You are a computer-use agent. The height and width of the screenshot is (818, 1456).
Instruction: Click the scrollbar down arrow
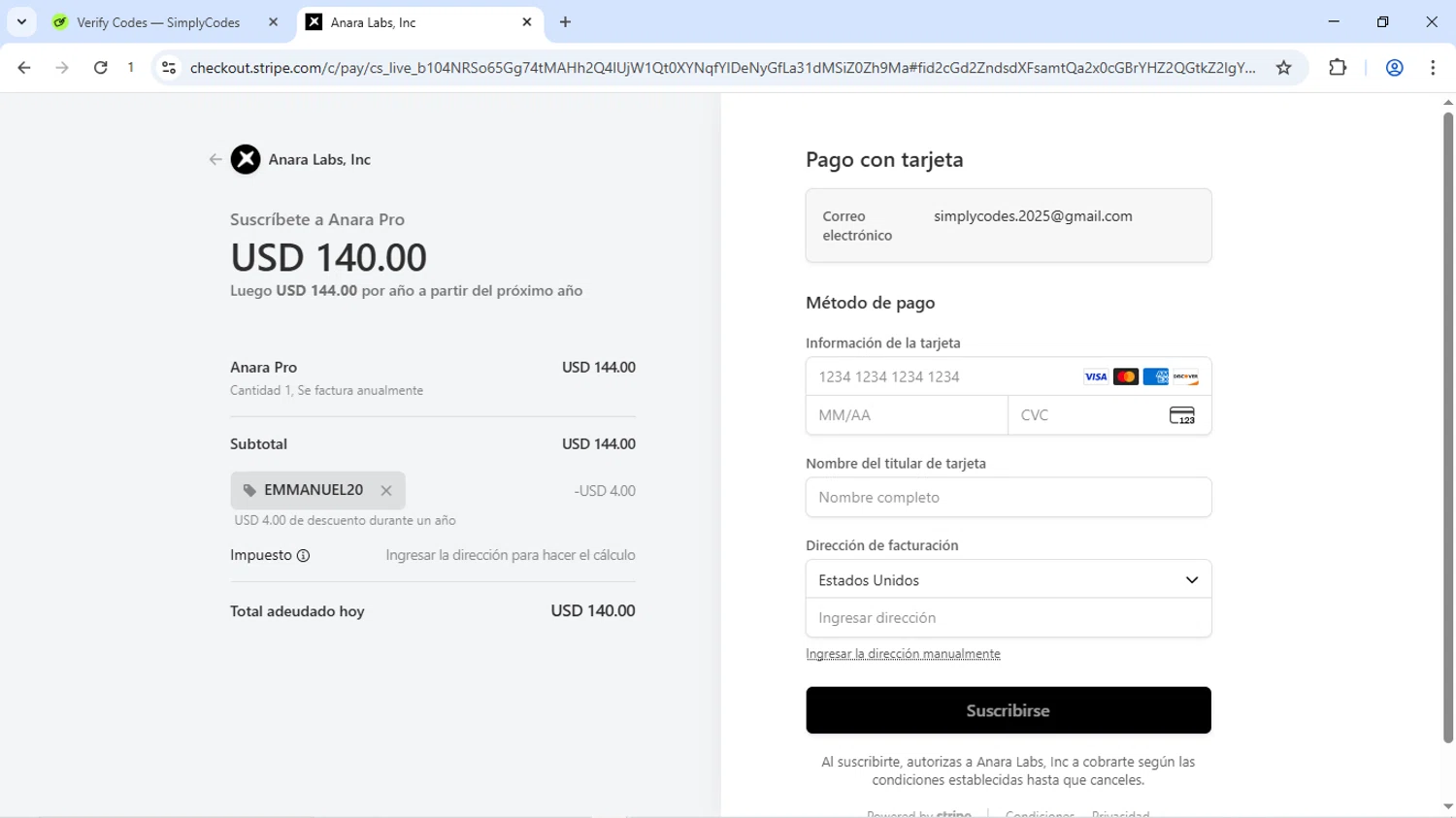(x=1448, y=807)
